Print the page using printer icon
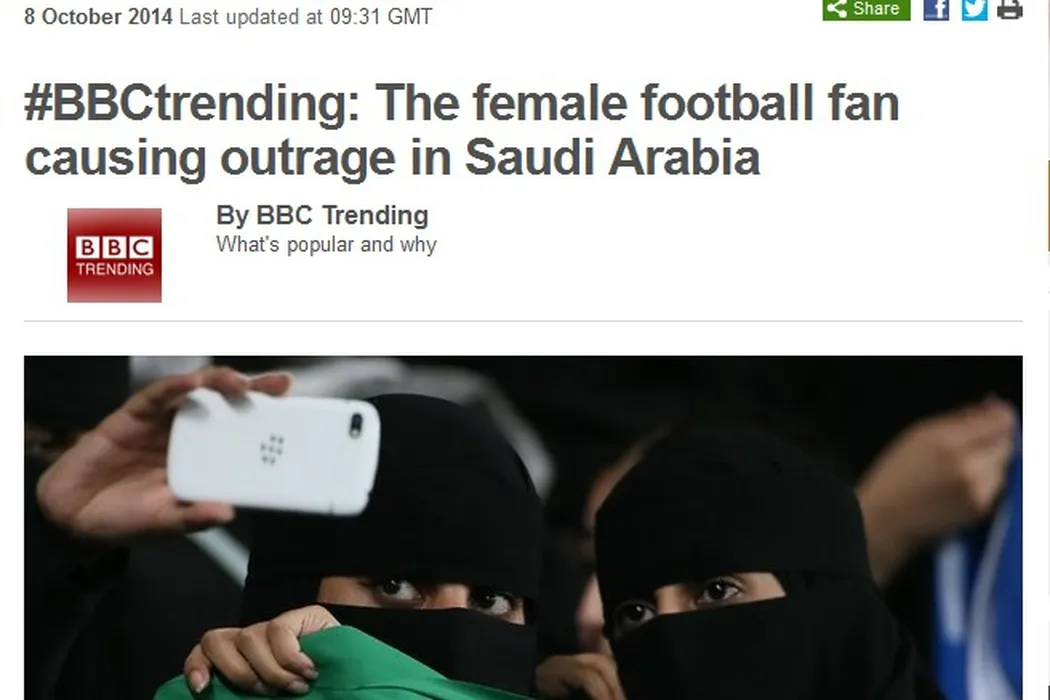 tap(1010, 9)
